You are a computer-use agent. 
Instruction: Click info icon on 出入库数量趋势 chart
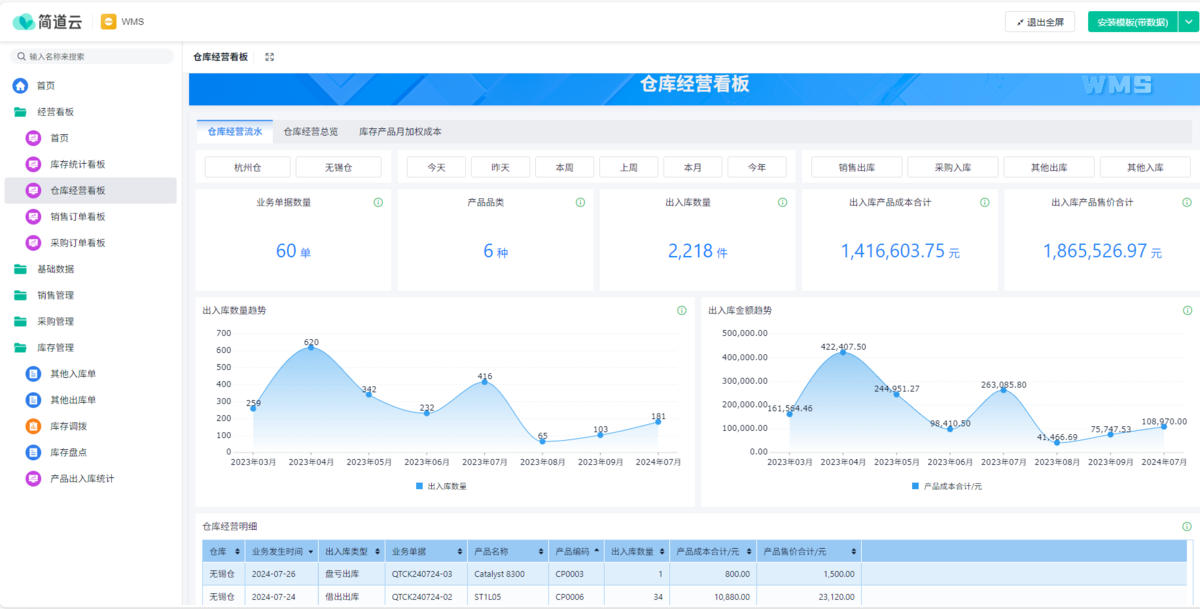[x=682, y=310]
